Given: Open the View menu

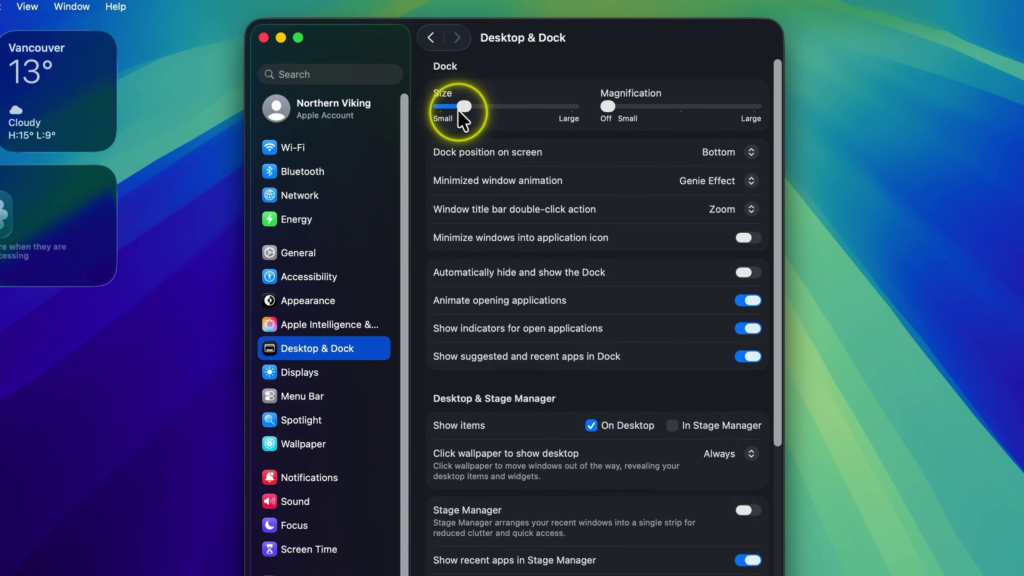Looking at the screenshot, I should click(x=27, y=7).
